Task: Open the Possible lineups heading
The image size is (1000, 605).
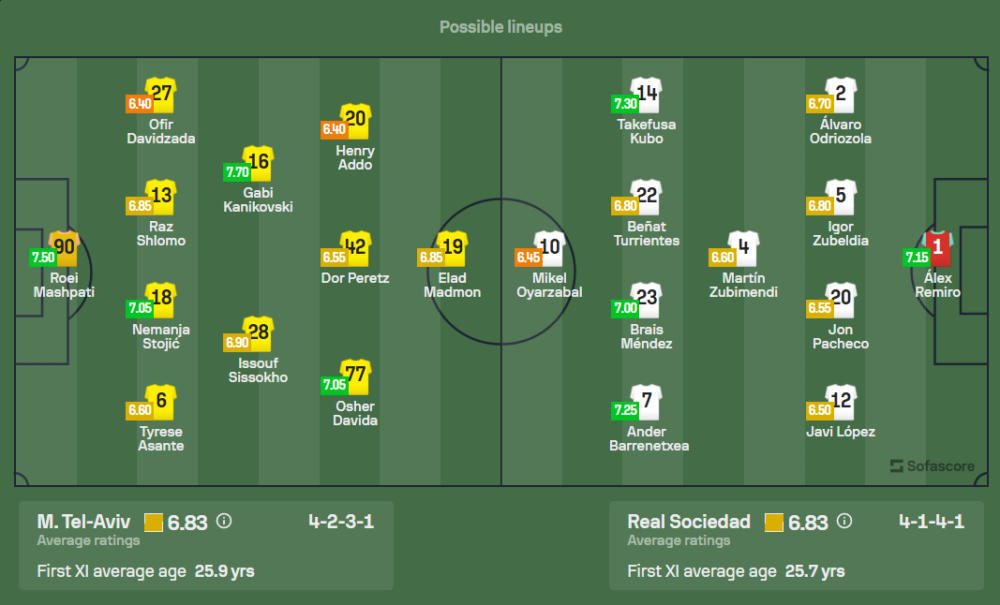Action: coord(500,27)
